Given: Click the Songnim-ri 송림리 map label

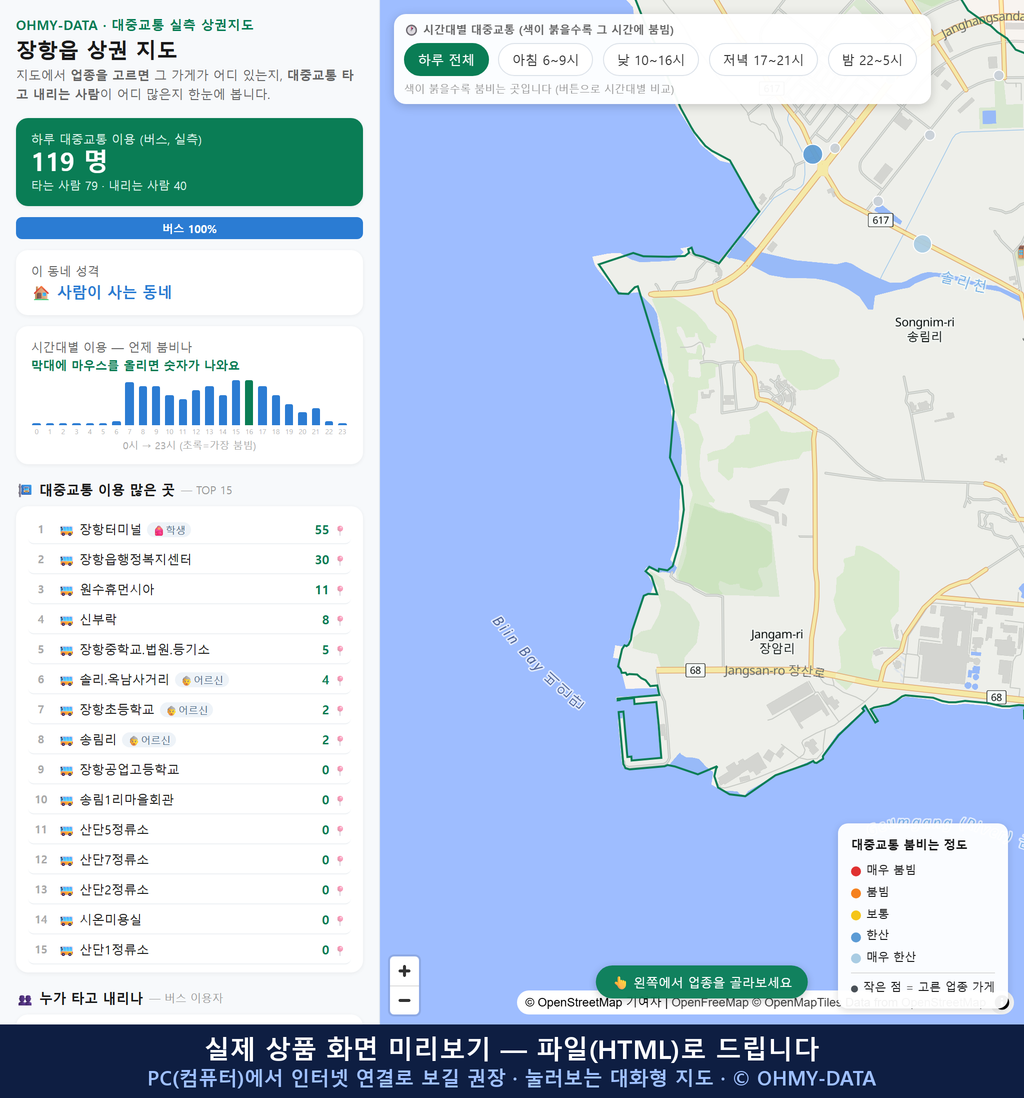Looking at the screenshot, I should pyautogui.click(x=925, y=329).
